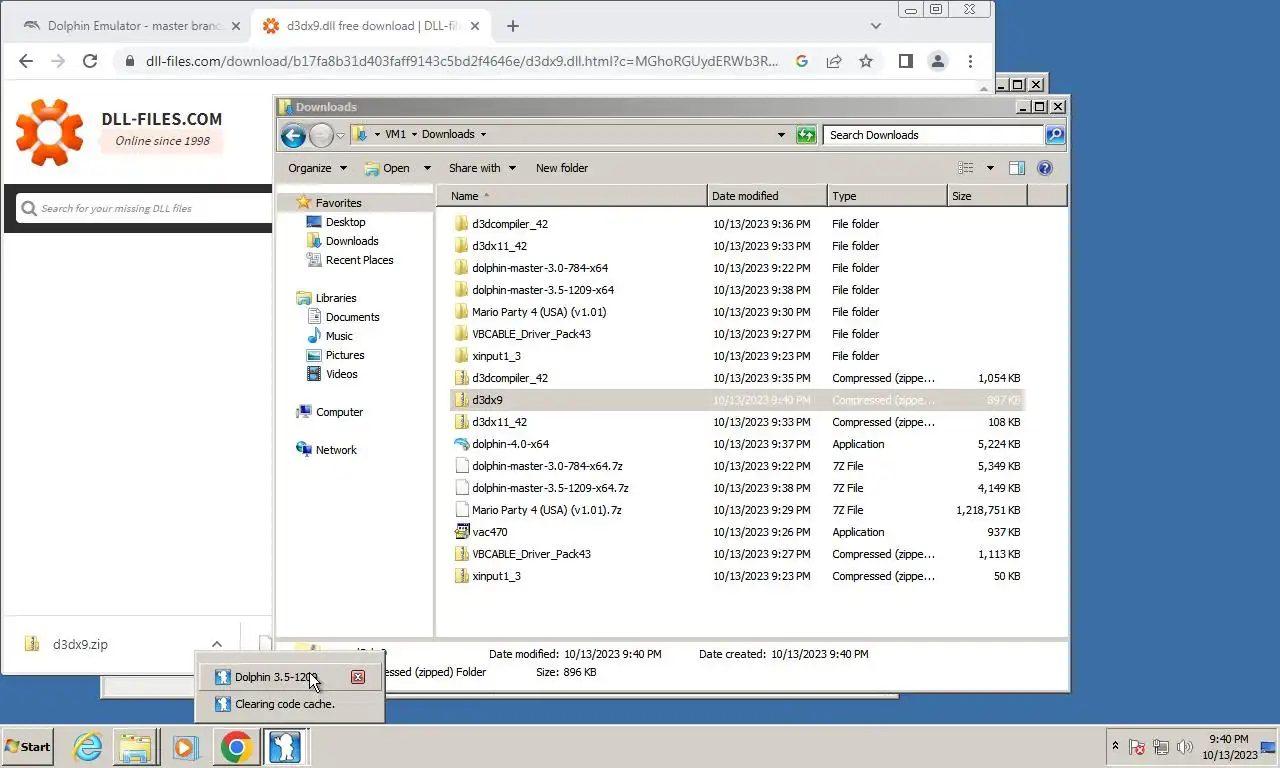The height and width of the screenshot is (768, 1280).
Task: Sort by Date modified column header
Action: [767, 196]
